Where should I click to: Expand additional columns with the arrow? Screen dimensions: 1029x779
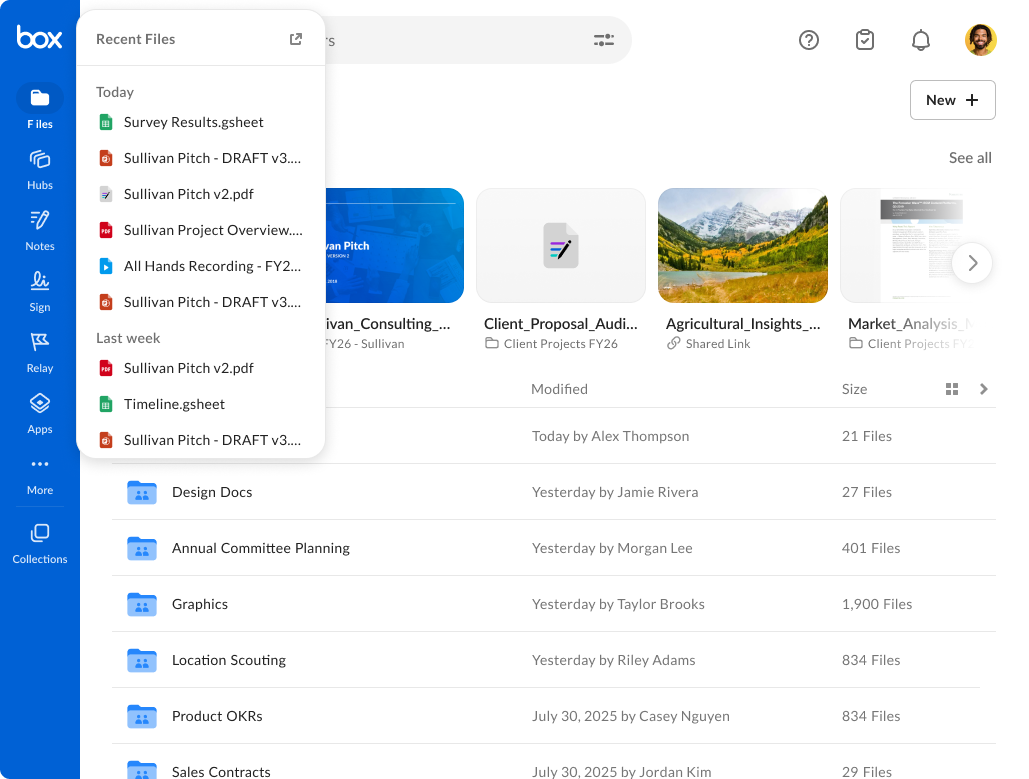pos(984,389)
